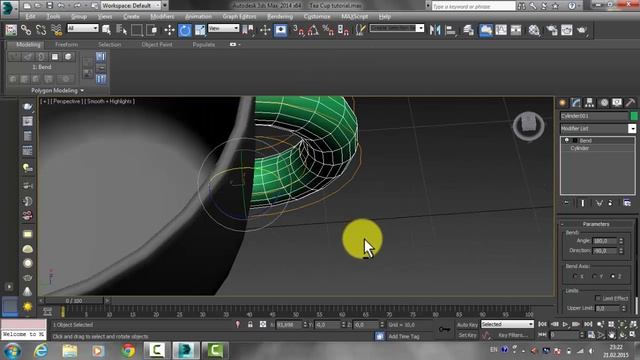Toggle the 3D Snaps icon
This screenshot has height=360, width=640.
coord(298,30)
